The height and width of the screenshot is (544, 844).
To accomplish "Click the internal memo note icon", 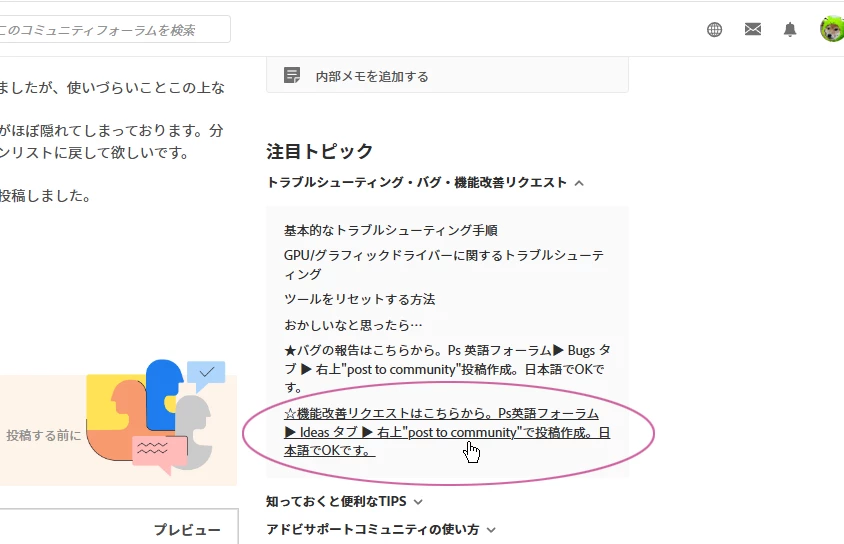I will [292, 75].
